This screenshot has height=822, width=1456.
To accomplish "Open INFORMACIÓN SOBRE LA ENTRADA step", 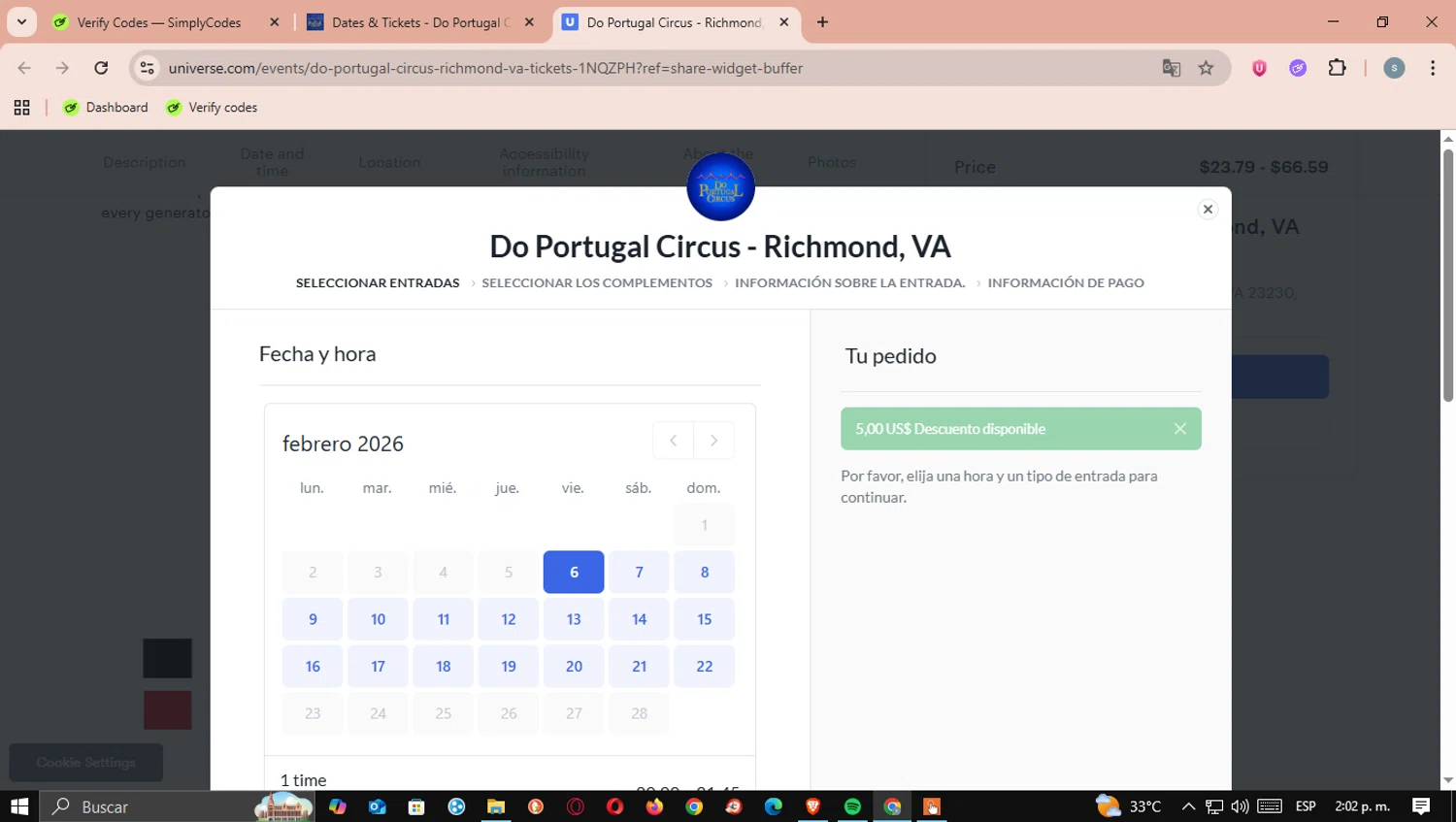I will [x=850, y=283].
